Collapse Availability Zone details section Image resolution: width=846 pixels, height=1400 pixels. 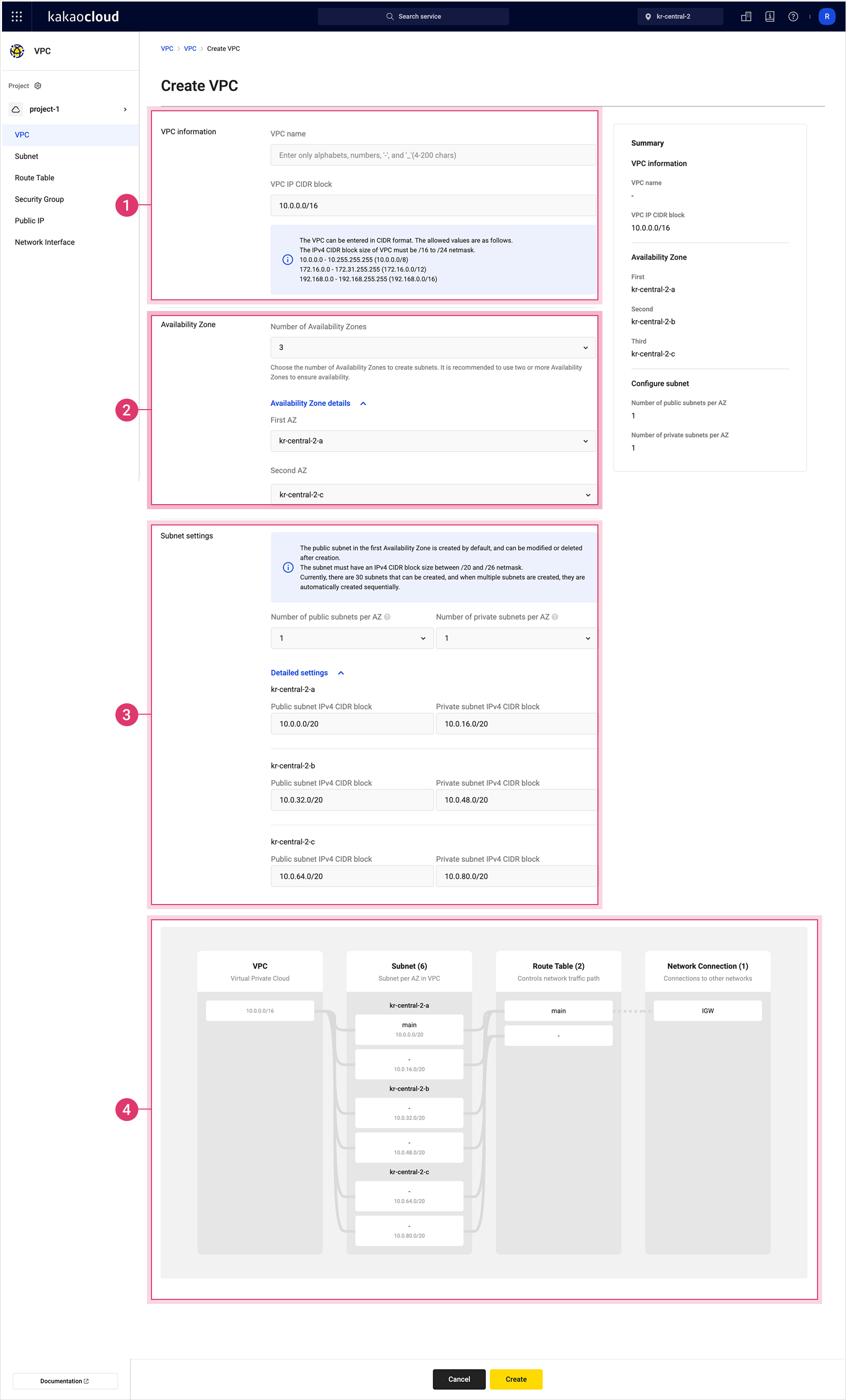[318, 403]
